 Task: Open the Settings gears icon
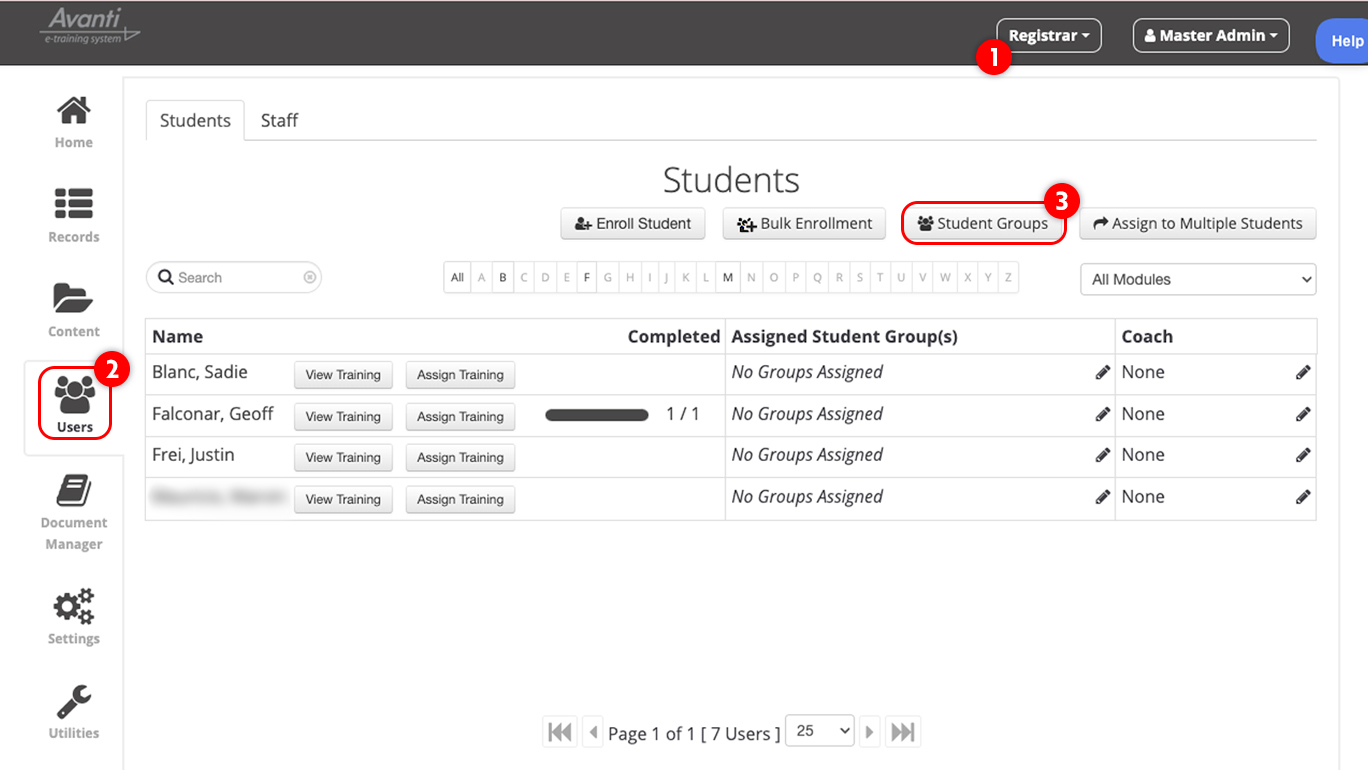pyautogui.click(x=74, y=606)
